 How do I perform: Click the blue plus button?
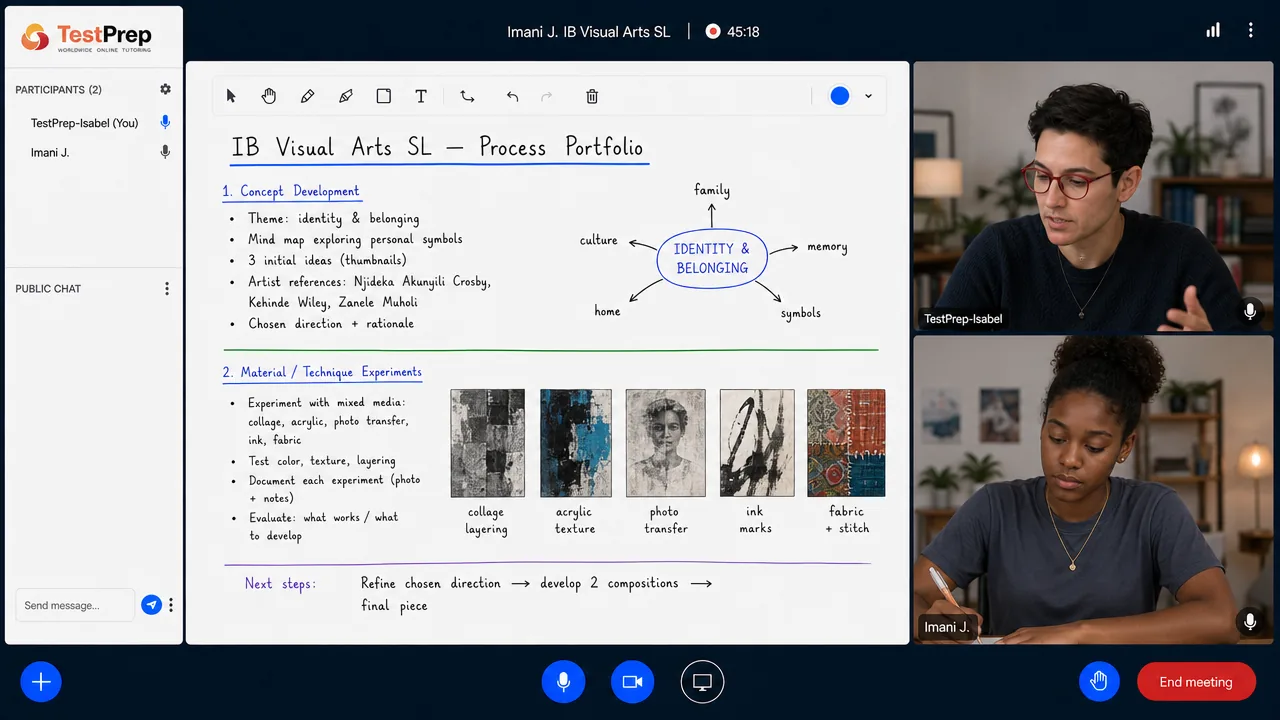click(x=41, y=682)
